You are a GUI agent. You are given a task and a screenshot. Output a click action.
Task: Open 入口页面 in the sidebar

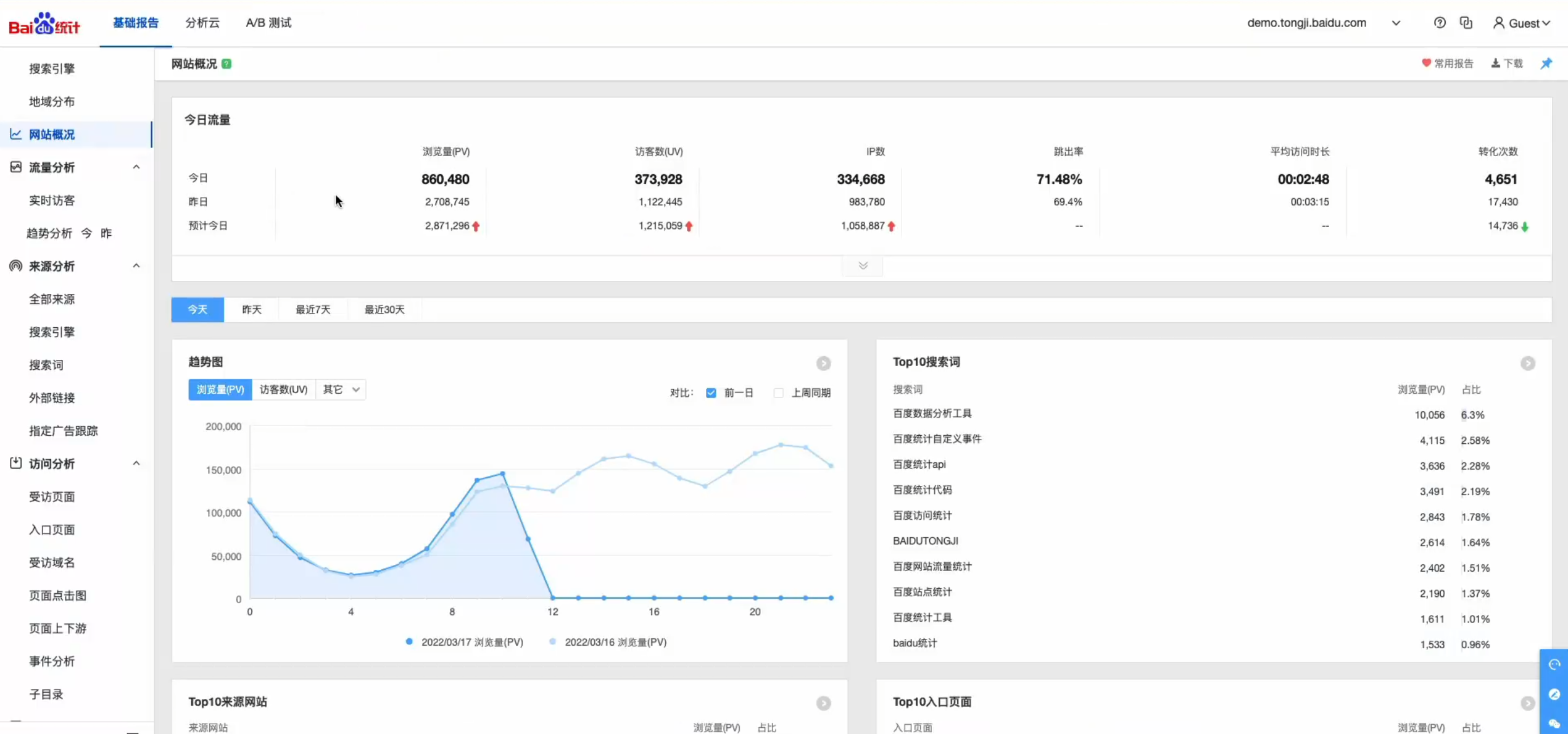coord(52,529)
